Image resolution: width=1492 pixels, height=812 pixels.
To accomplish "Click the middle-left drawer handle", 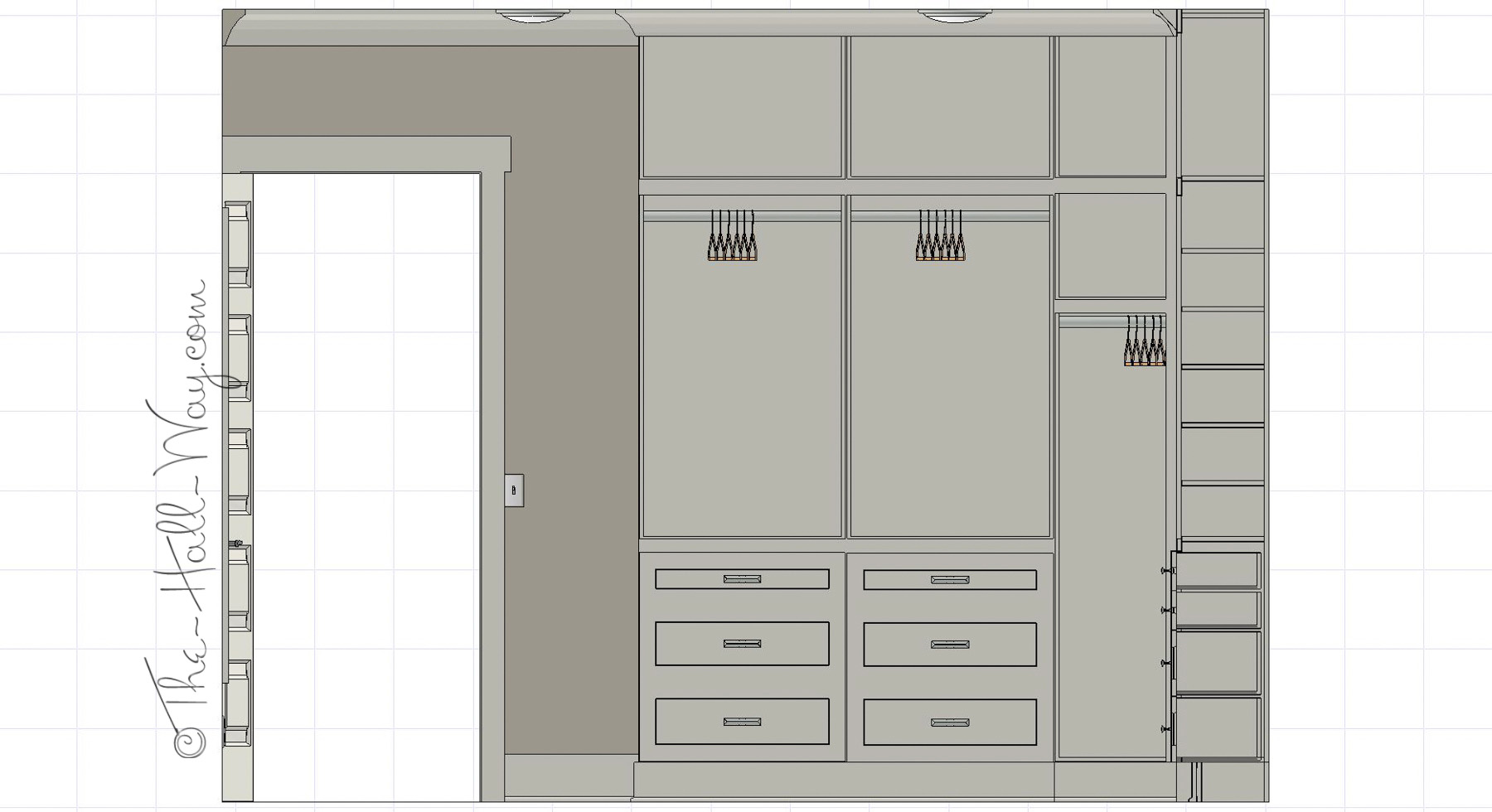I will point(742,644).
